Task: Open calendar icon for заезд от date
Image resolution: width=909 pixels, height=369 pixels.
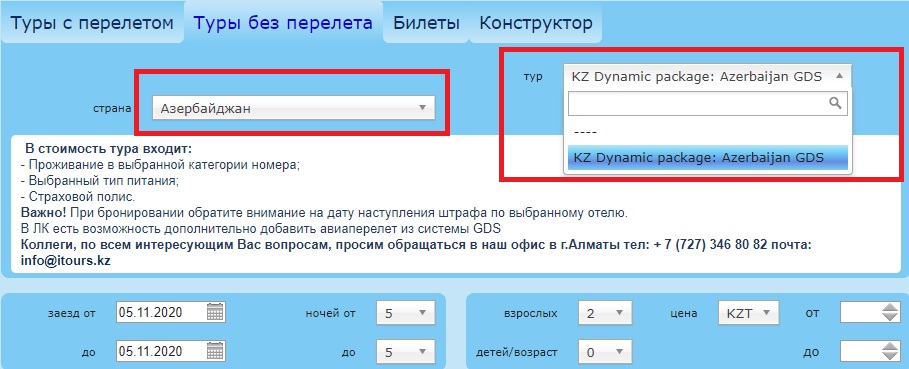Action: tap(215, 313)
